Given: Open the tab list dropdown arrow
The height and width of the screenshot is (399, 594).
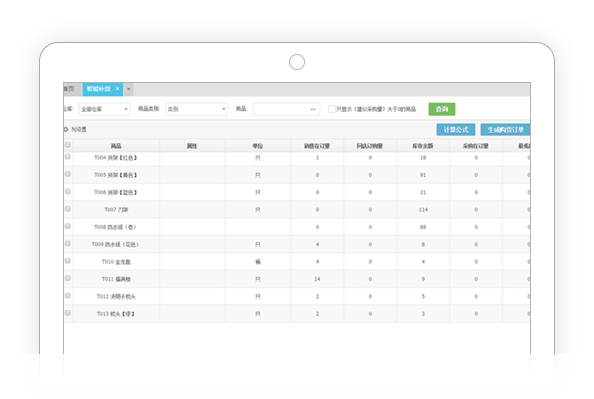Looking at the screenshot, I should (x=129, y=89).
